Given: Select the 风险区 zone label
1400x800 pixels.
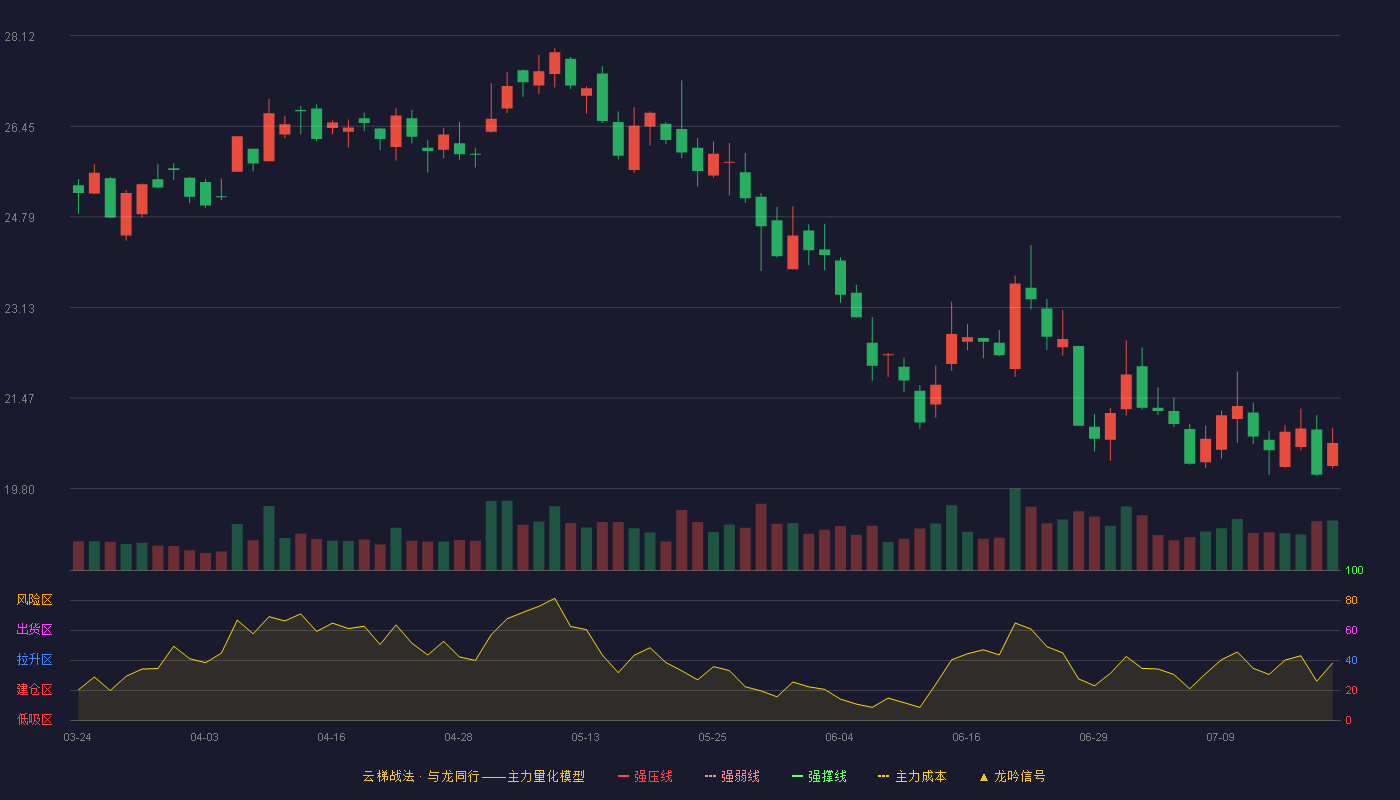Looking at the screenshot, I should [34, 600].
